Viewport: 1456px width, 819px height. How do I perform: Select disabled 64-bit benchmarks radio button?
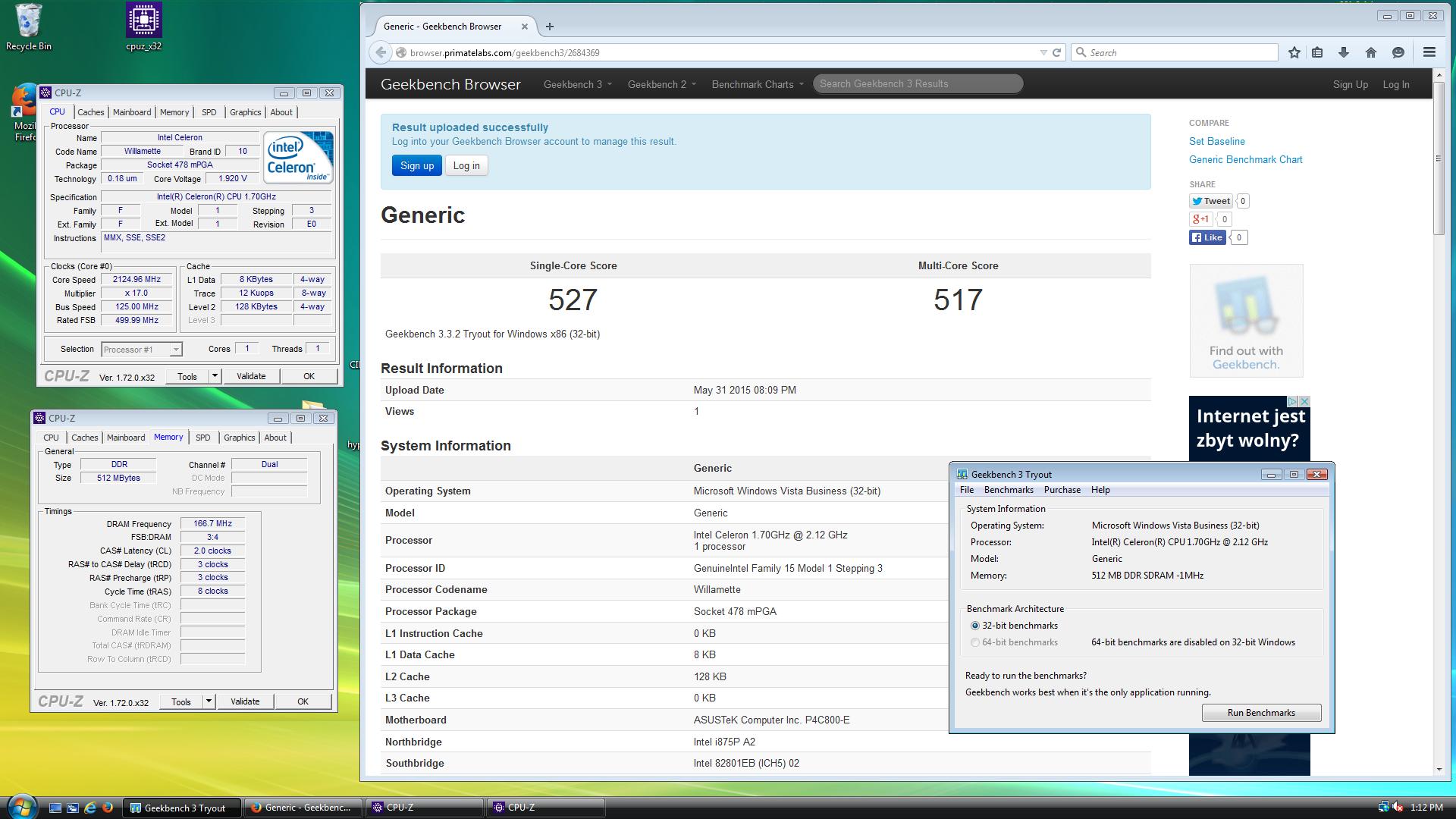(x=975, y=642)
